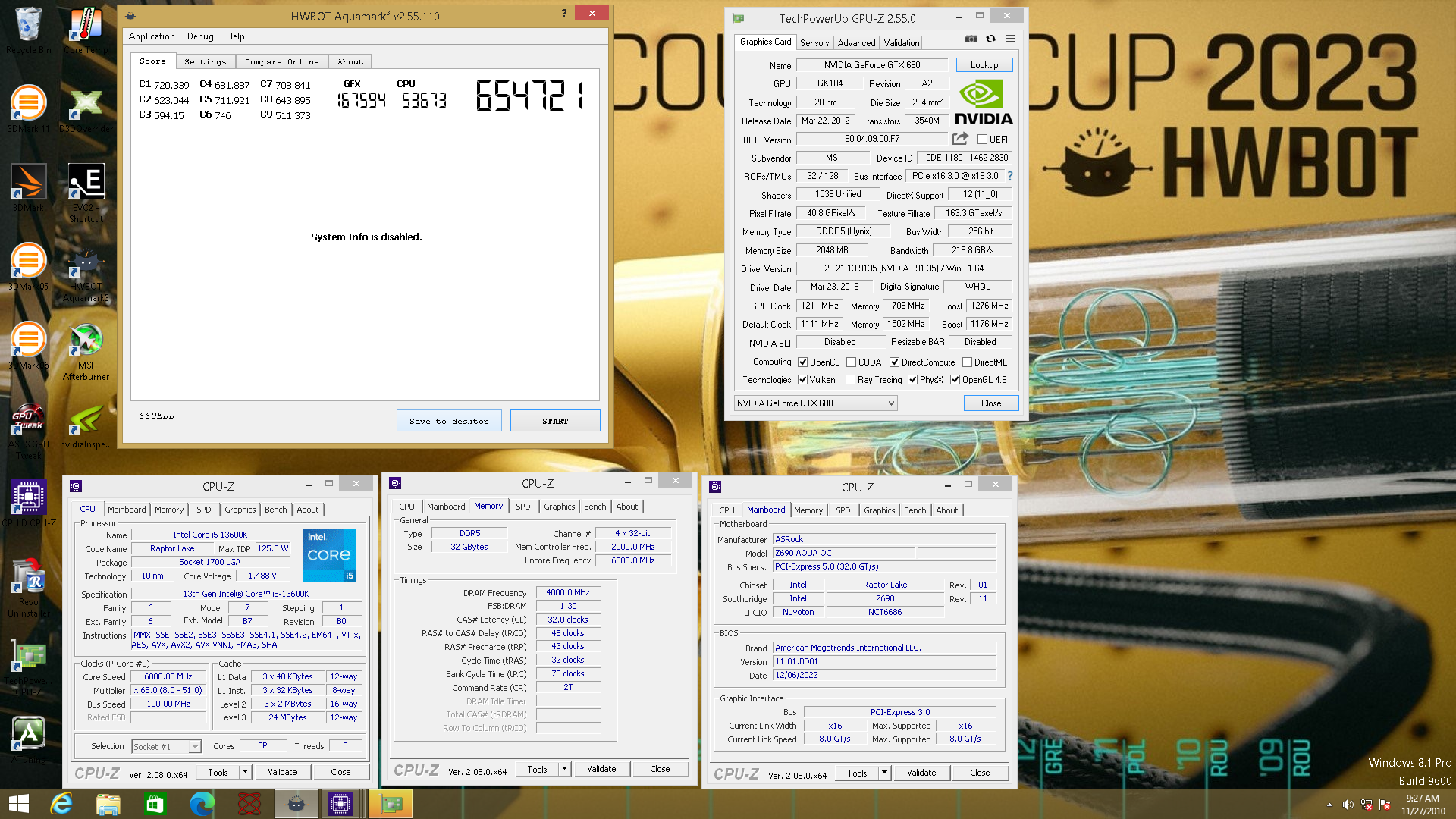1456x819 pixels.
Task: Expand Socket #1 selection dropdown in CPU-Z
Action: point(194,747)
